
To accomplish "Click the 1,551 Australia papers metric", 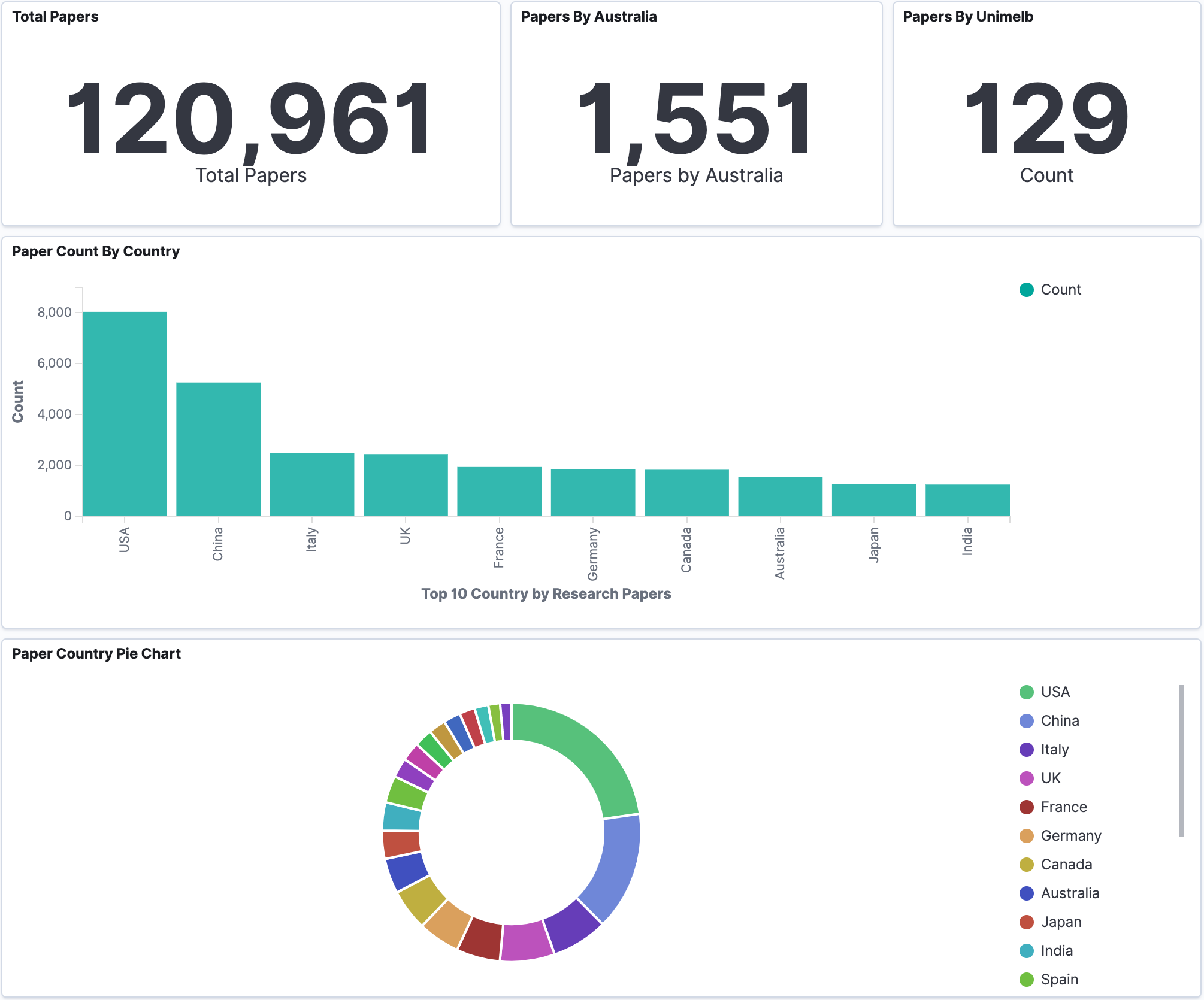I will (x=696, y=119).
